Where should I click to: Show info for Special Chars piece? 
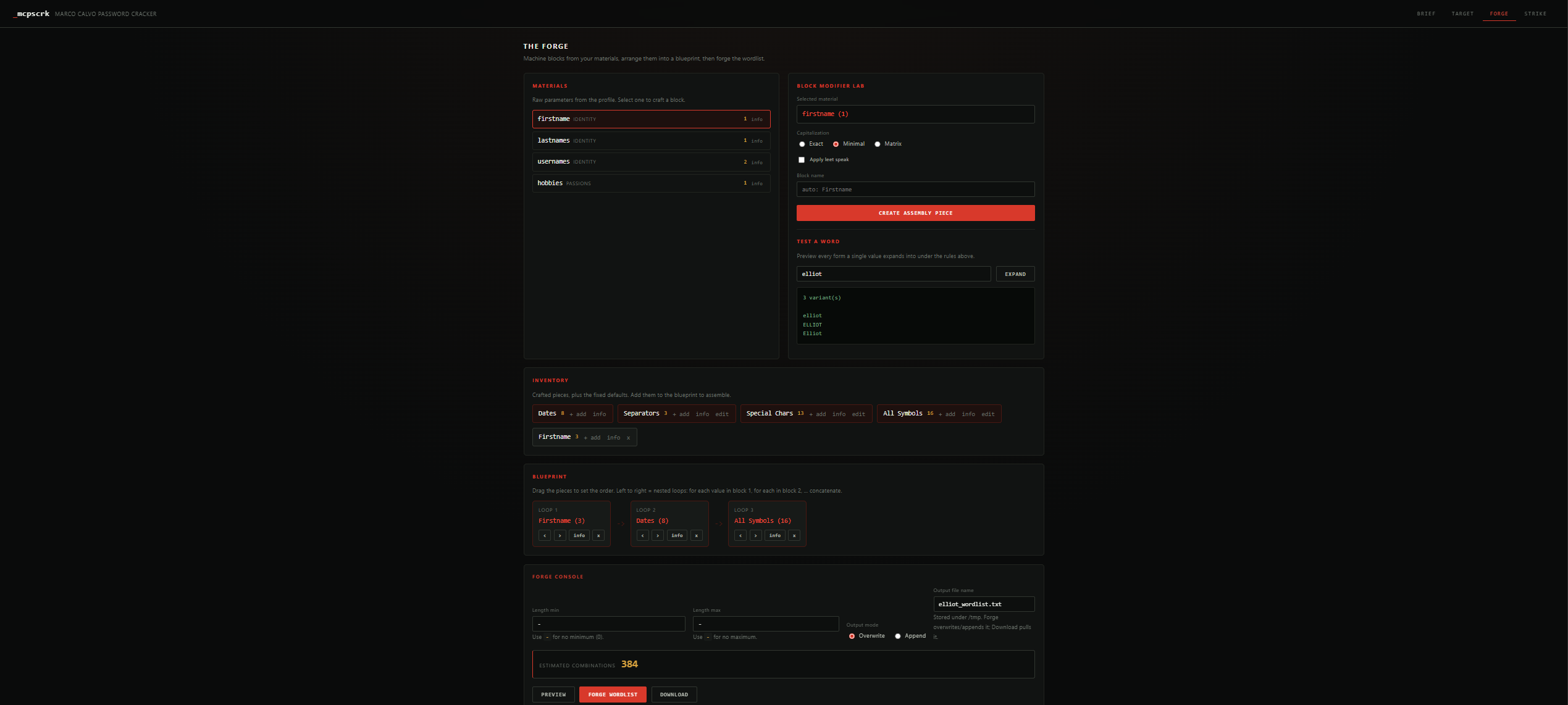(839, 414)
